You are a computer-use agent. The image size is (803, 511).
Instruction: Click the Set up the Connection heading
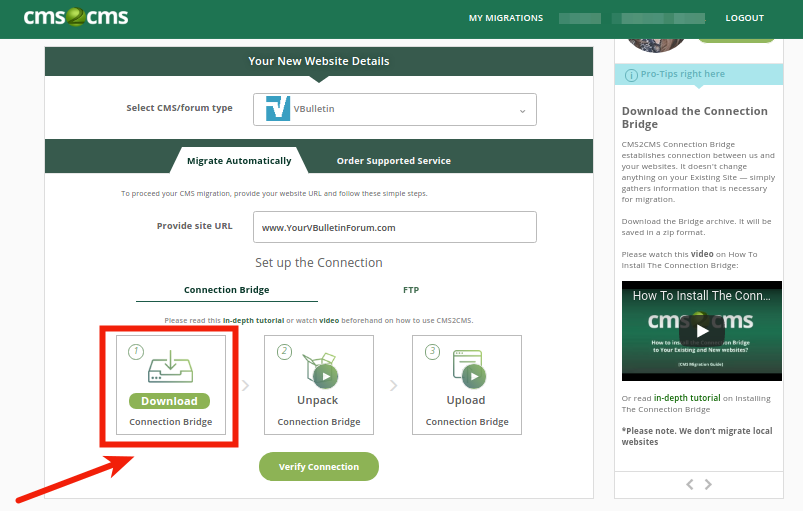click(319, 263)
